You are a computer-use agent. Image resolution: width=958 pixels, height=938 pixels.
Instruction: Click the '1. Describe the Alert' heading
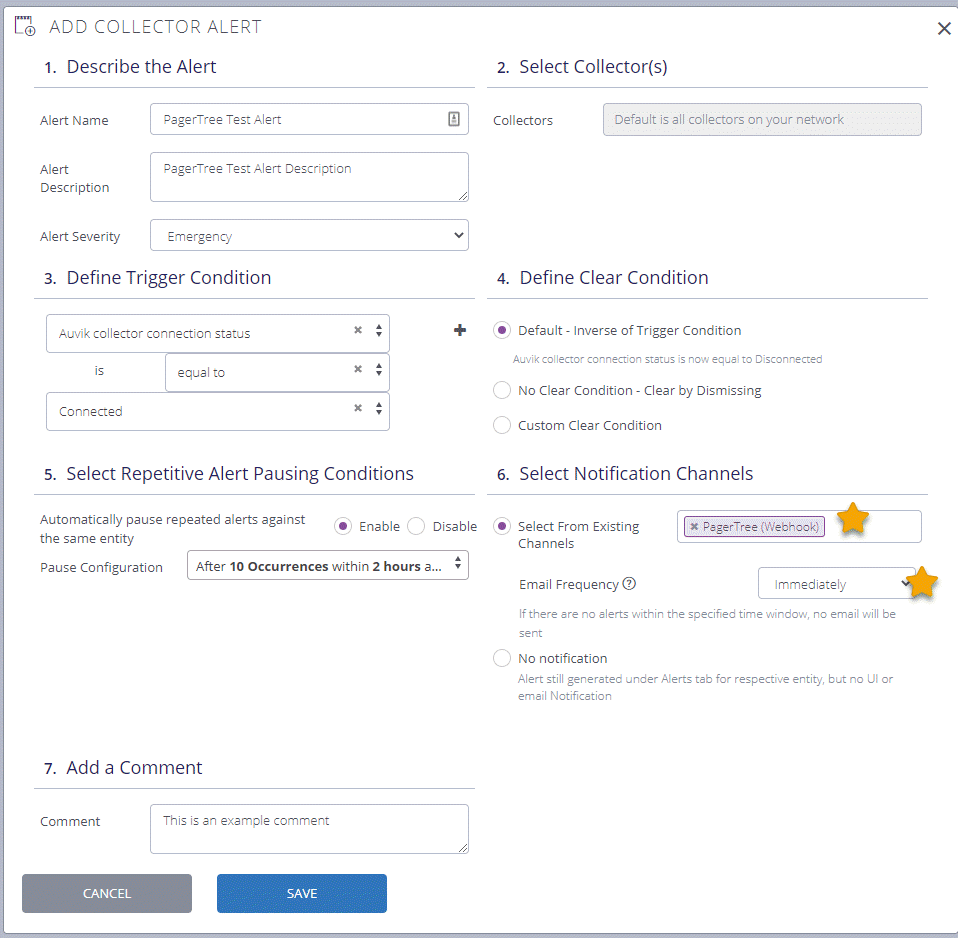[x=130, y=67]
